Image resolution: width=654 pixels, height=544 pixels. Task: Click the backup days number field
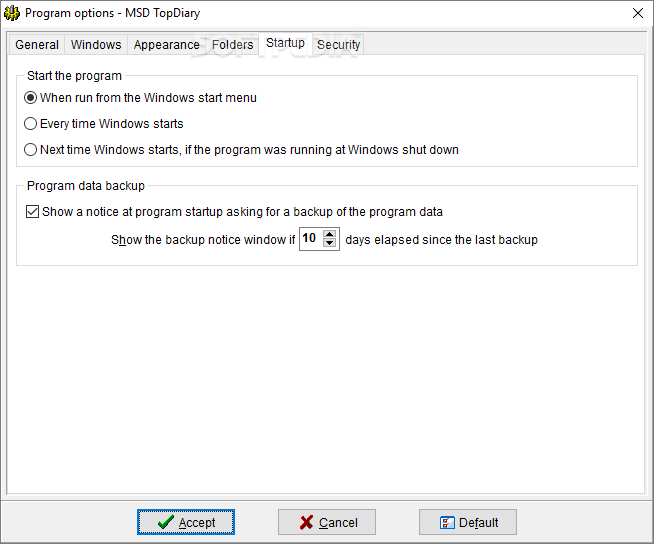[x=311, y=239]
